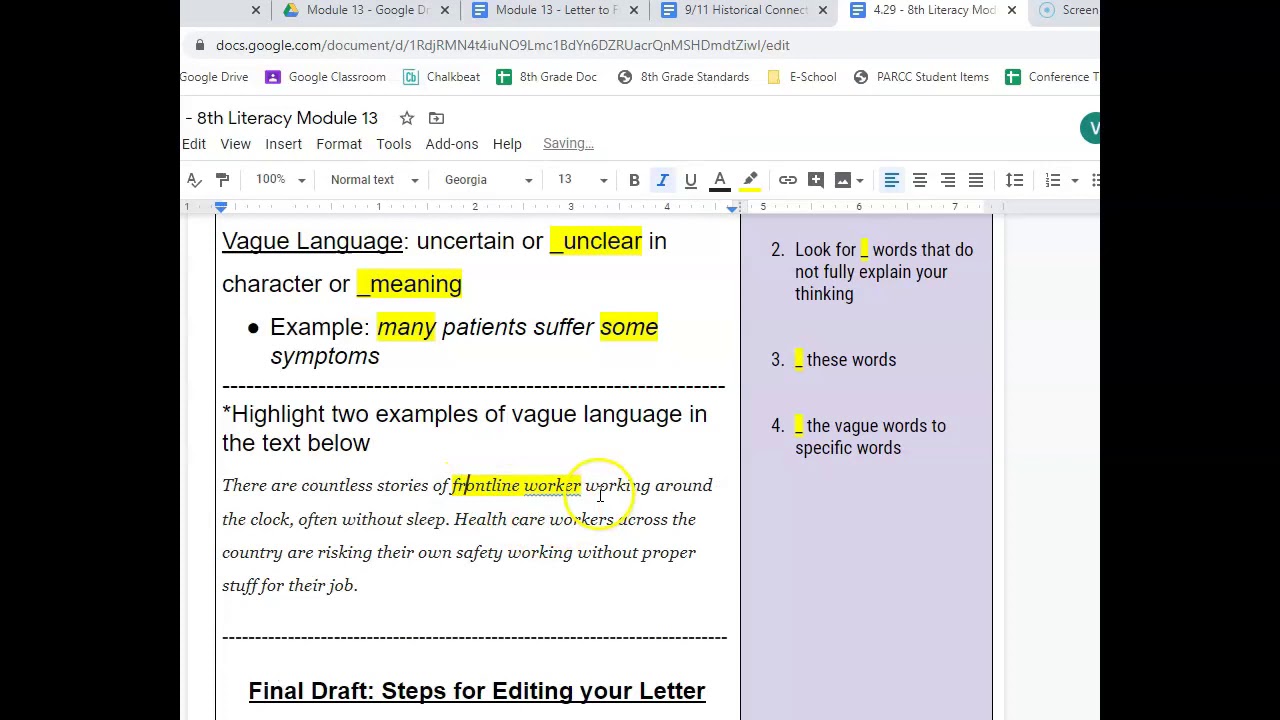Star the document
The width and height of the screenshot is (1280, 720).
click(x=406, y=118)
